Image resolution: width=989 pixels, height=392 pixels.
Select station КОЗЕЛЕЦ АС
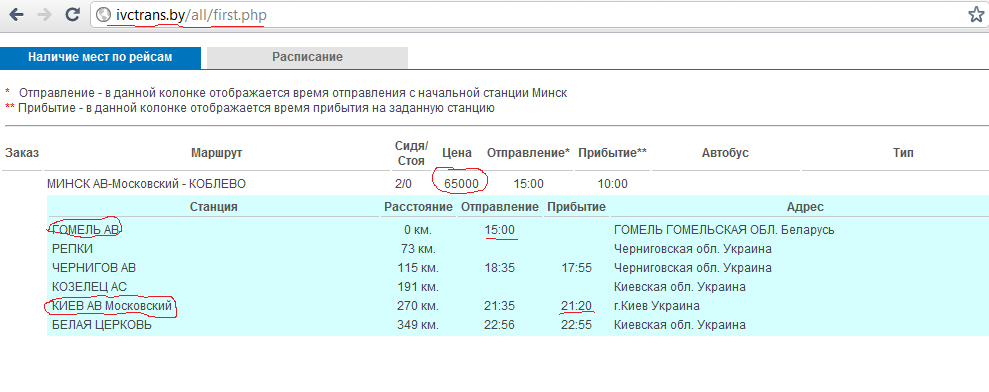(90, 287)
